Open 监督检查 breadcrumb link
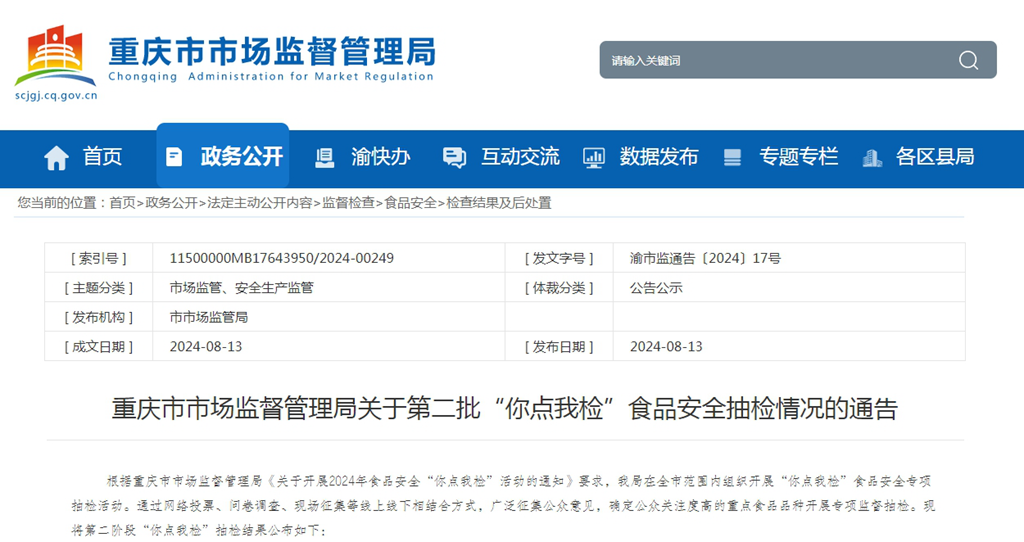The height and width of the screenshot is (542, 1024). click(x=348, y=203)
